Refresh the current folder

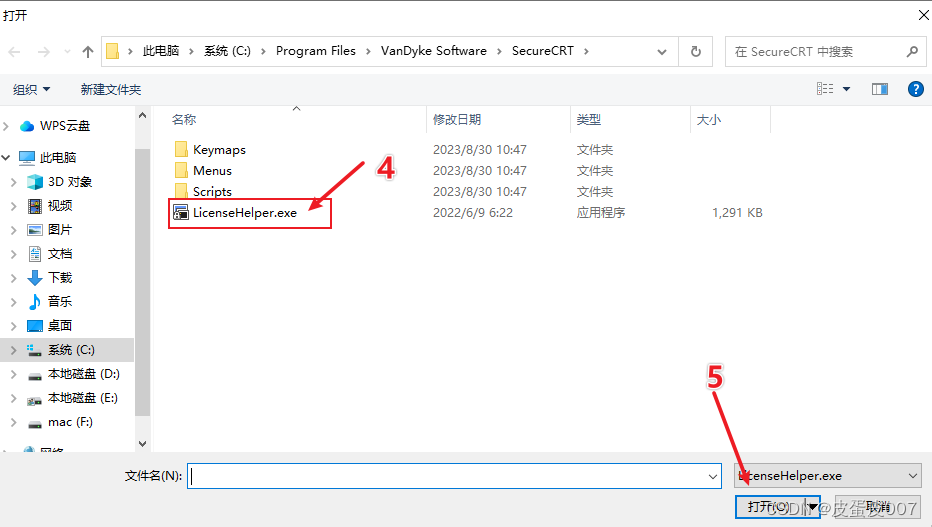[695, 52]
